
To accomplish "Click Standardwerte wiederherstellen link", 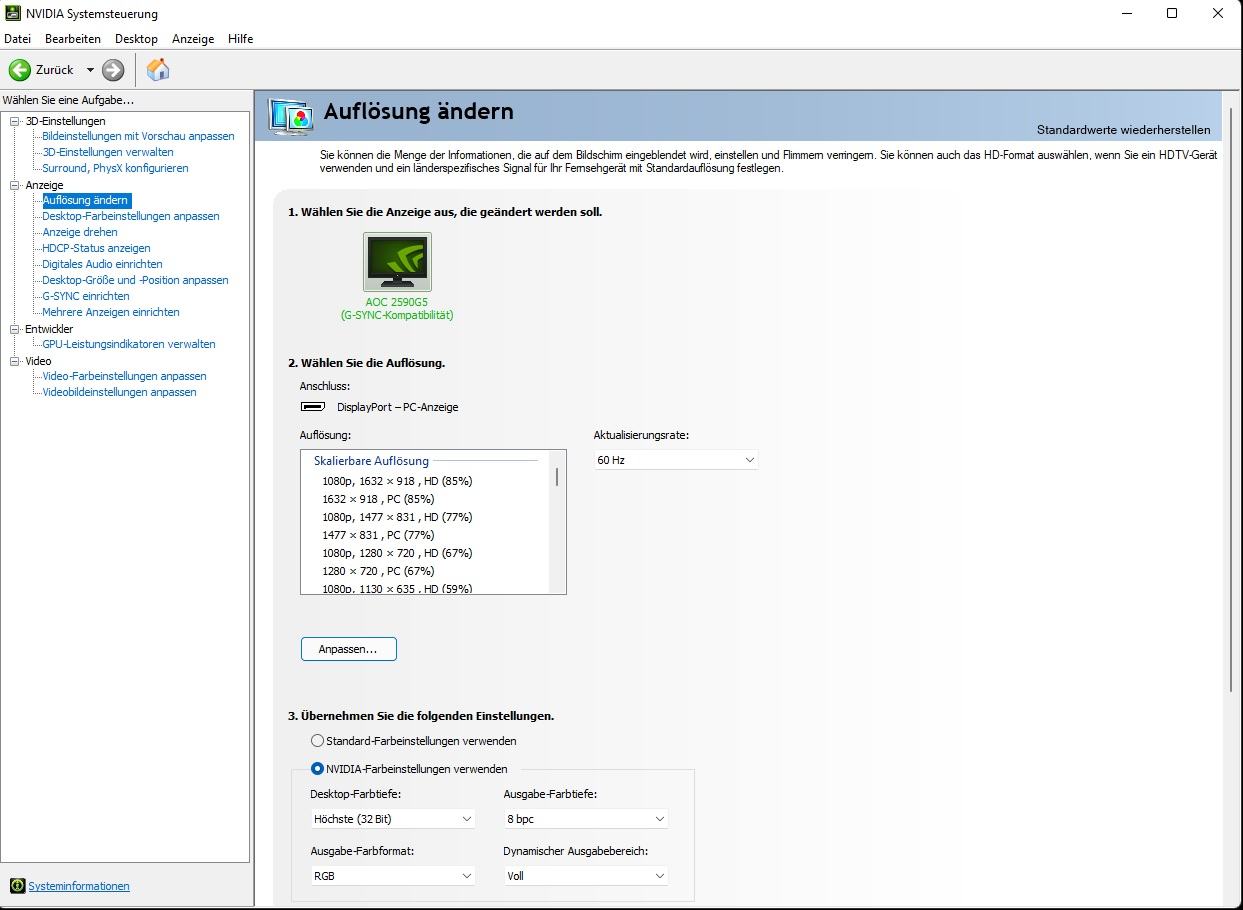I will (x=1123, y=130).
